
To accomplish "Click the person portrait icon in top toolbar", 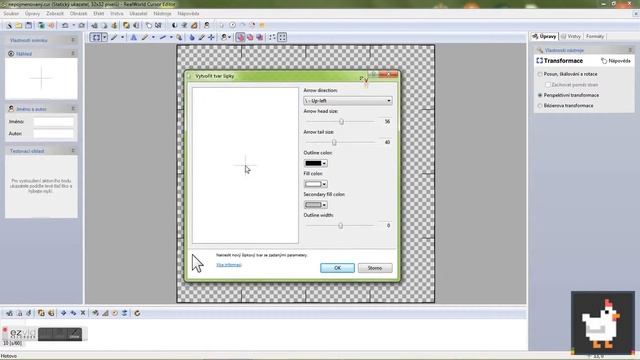I will click(x=207, y=25).
